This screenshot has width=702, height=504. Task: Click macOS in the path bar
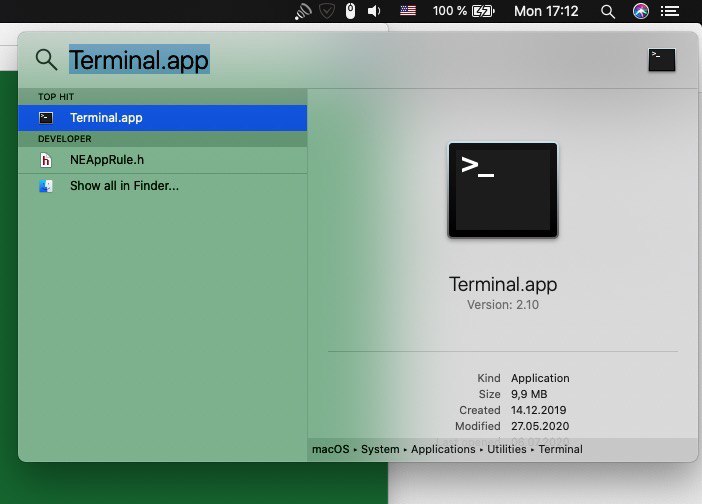(x=330, y=449)
